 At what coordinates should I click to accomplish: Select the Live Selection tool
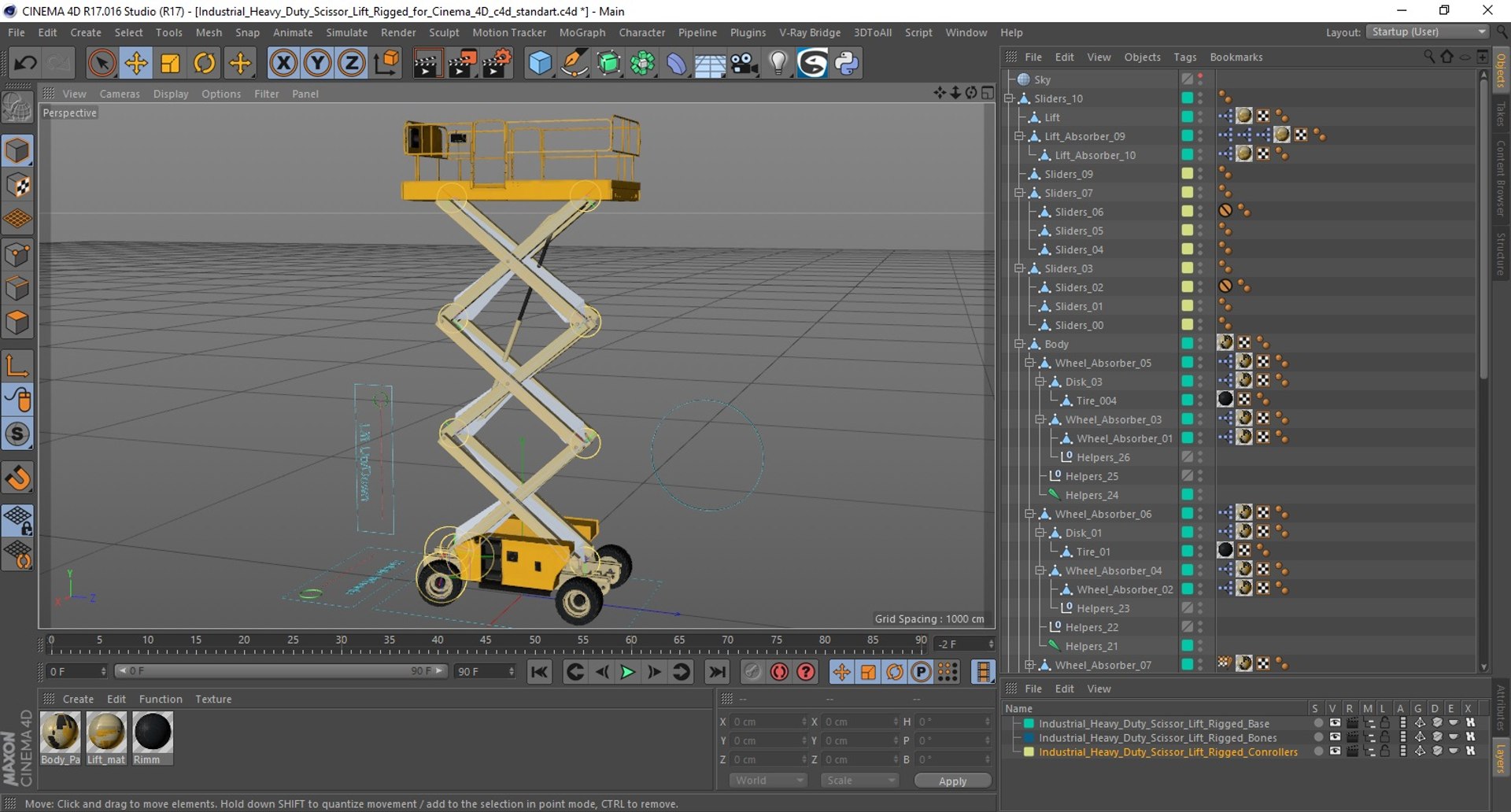(x=101, y=63)
